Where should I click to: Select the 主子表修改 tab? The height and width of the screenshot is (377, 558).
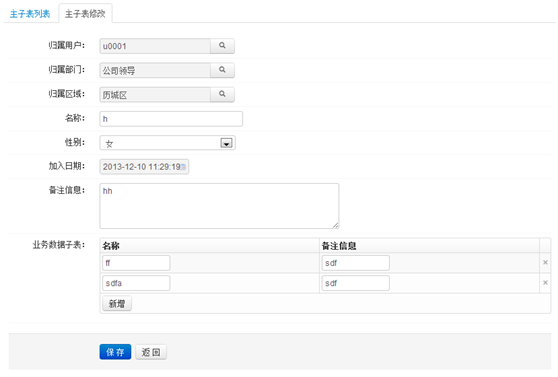click(x=85, y=14)
